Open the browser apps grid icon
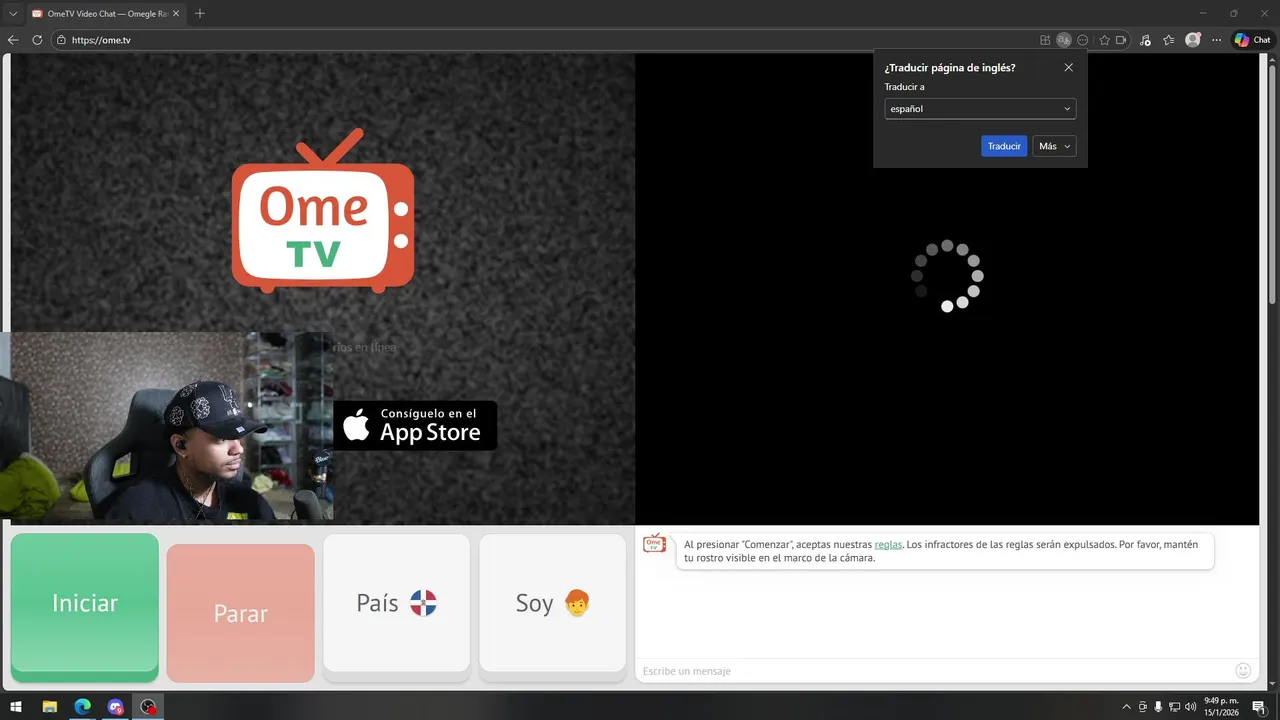This screenshot has width=1280, height=720. [x=1045, y=40]
